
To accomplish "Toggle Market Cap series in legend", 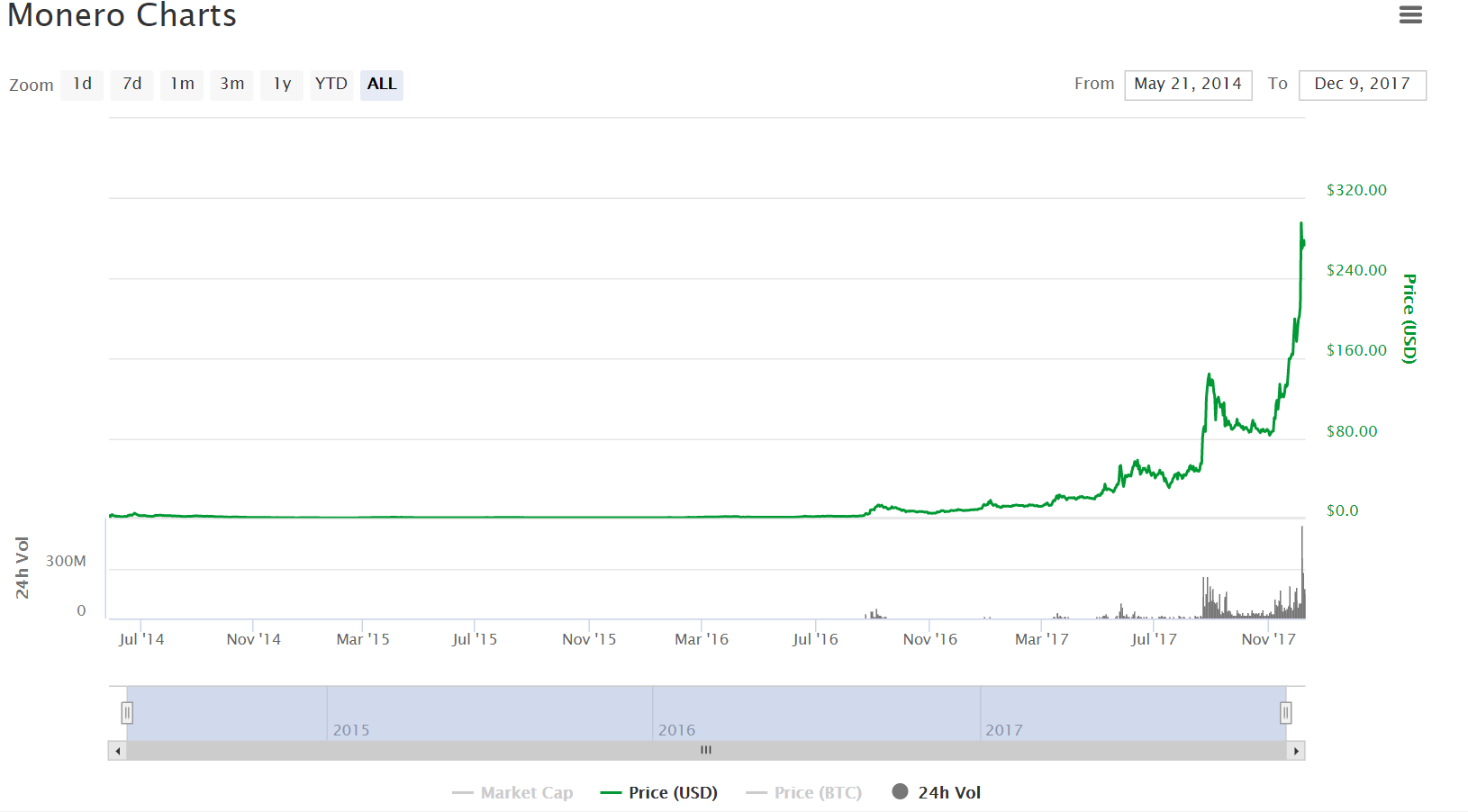I will click(x=512, y=793).
